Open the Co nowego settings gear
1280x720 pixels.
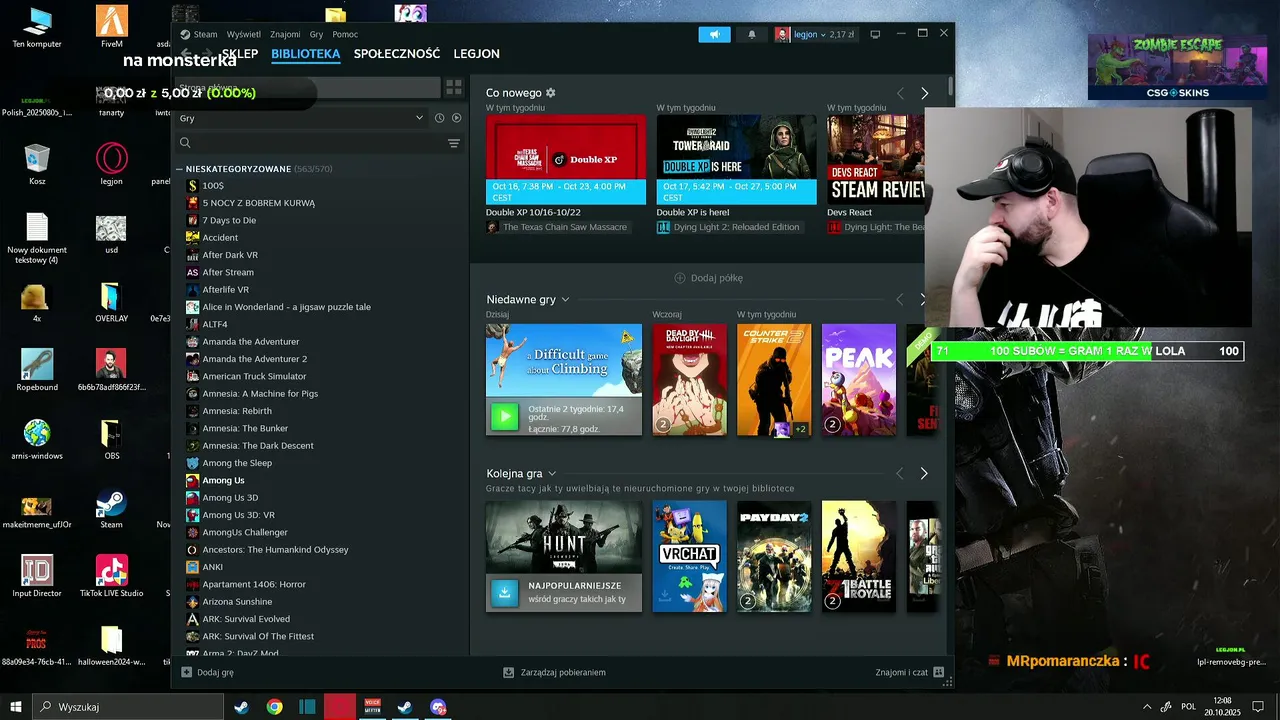[x=550, y=93]
